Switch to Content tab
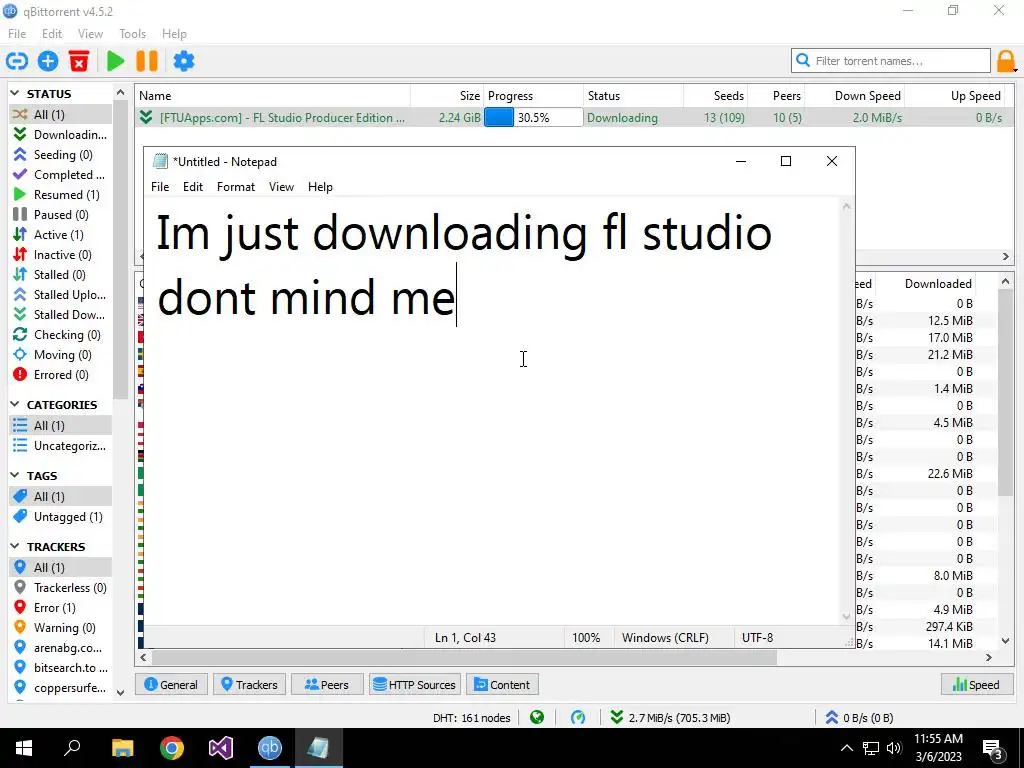This screenshot has height=768, width=1024. click(x=502, y=684)
